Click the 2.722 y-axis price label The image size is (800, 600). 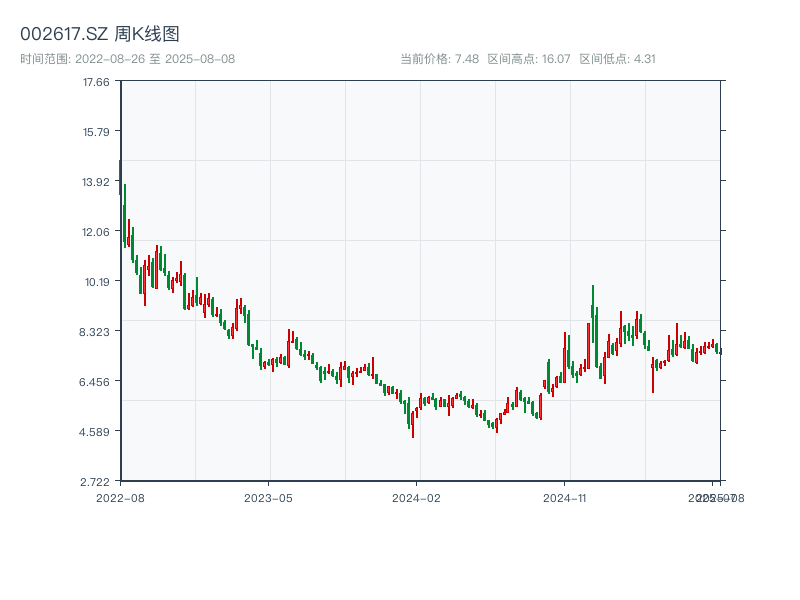pos(96,482)
